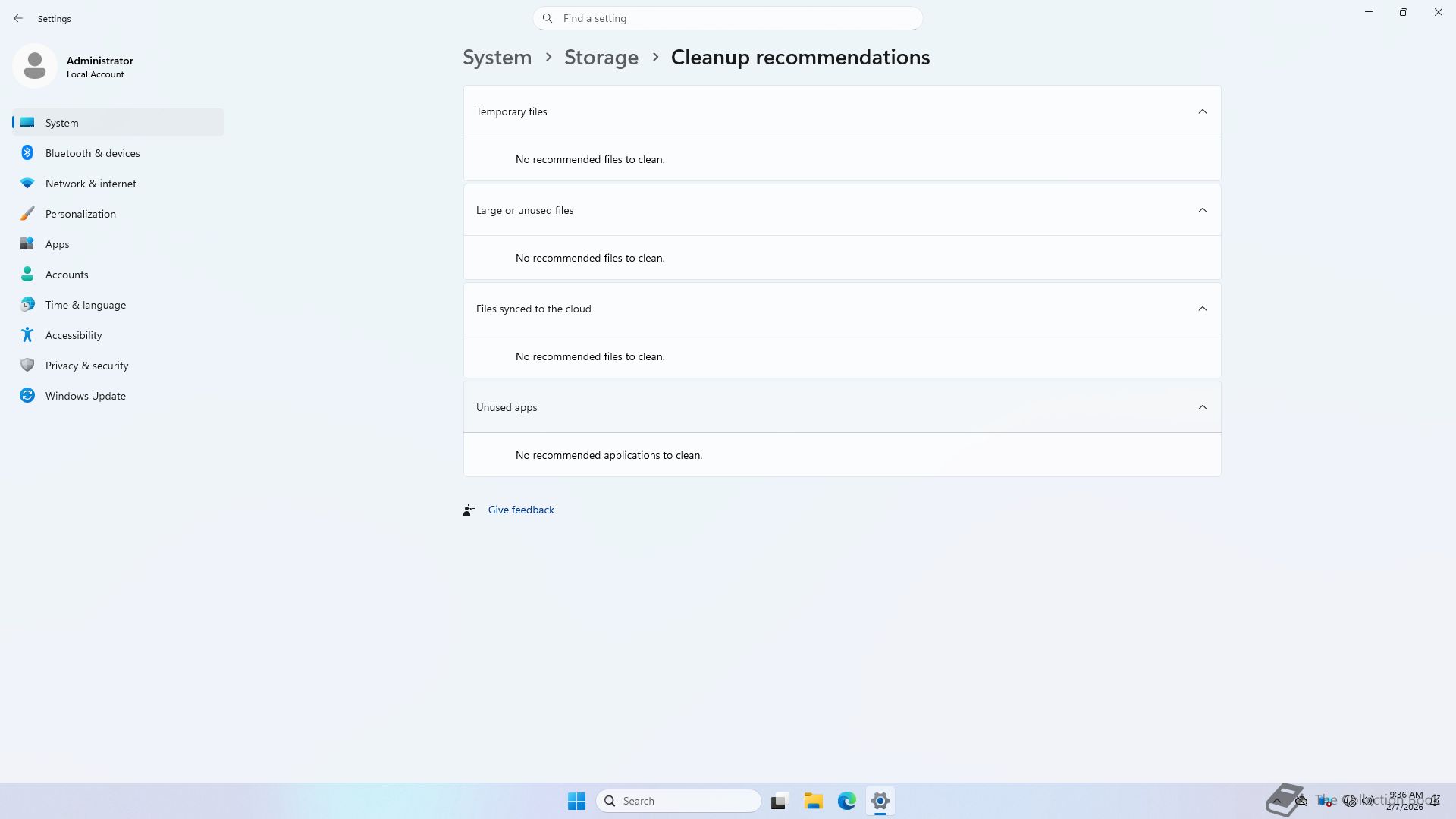Click the Accessibility figure icon
The width and height of the screenshot is (1456, 819).
click(27, 335)
